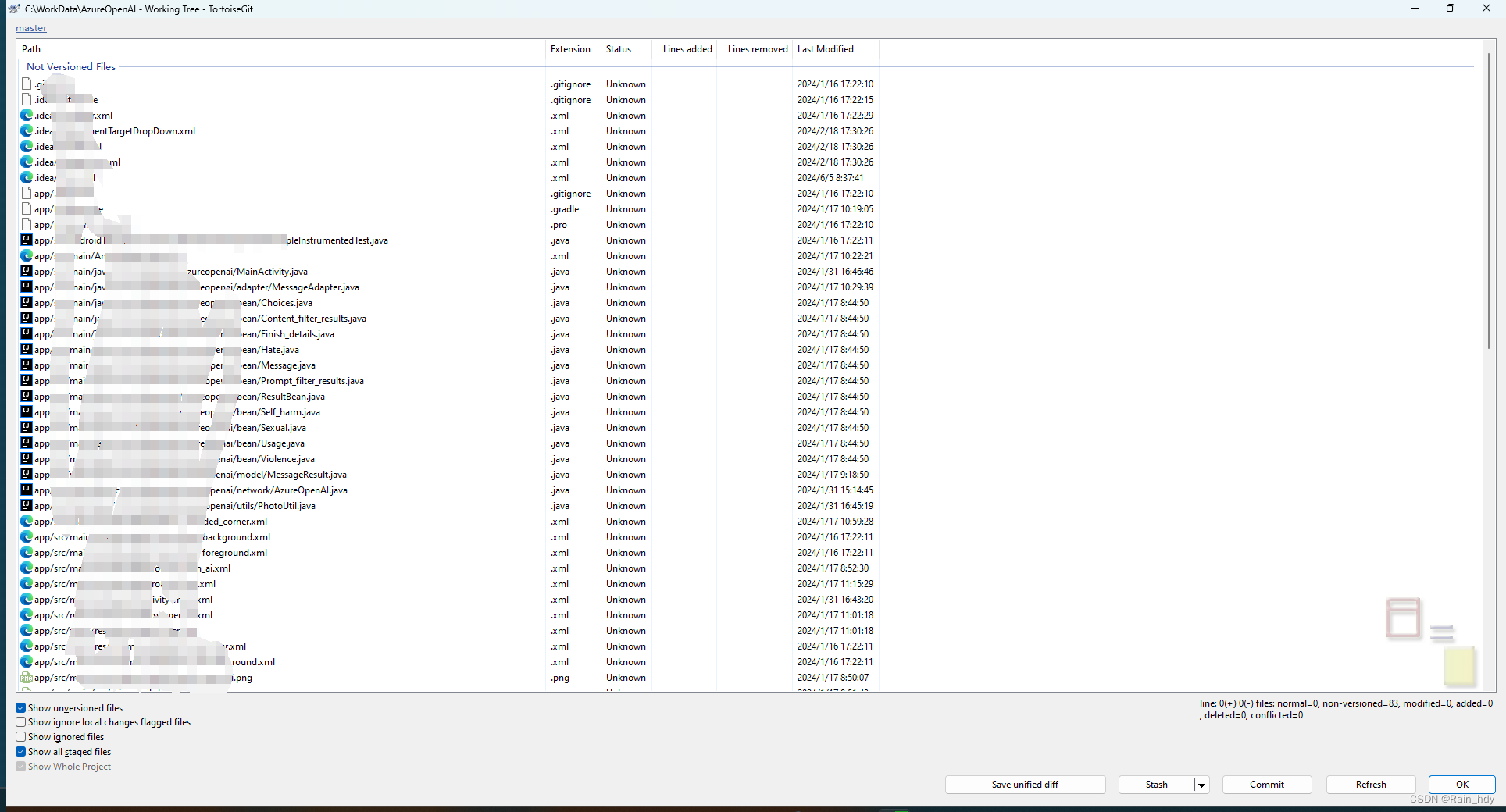Toggle the Show Whole Project checkbox
The width and height of the screenshot is (1506, 812).
pyautogui.click(x=21, y=767)
